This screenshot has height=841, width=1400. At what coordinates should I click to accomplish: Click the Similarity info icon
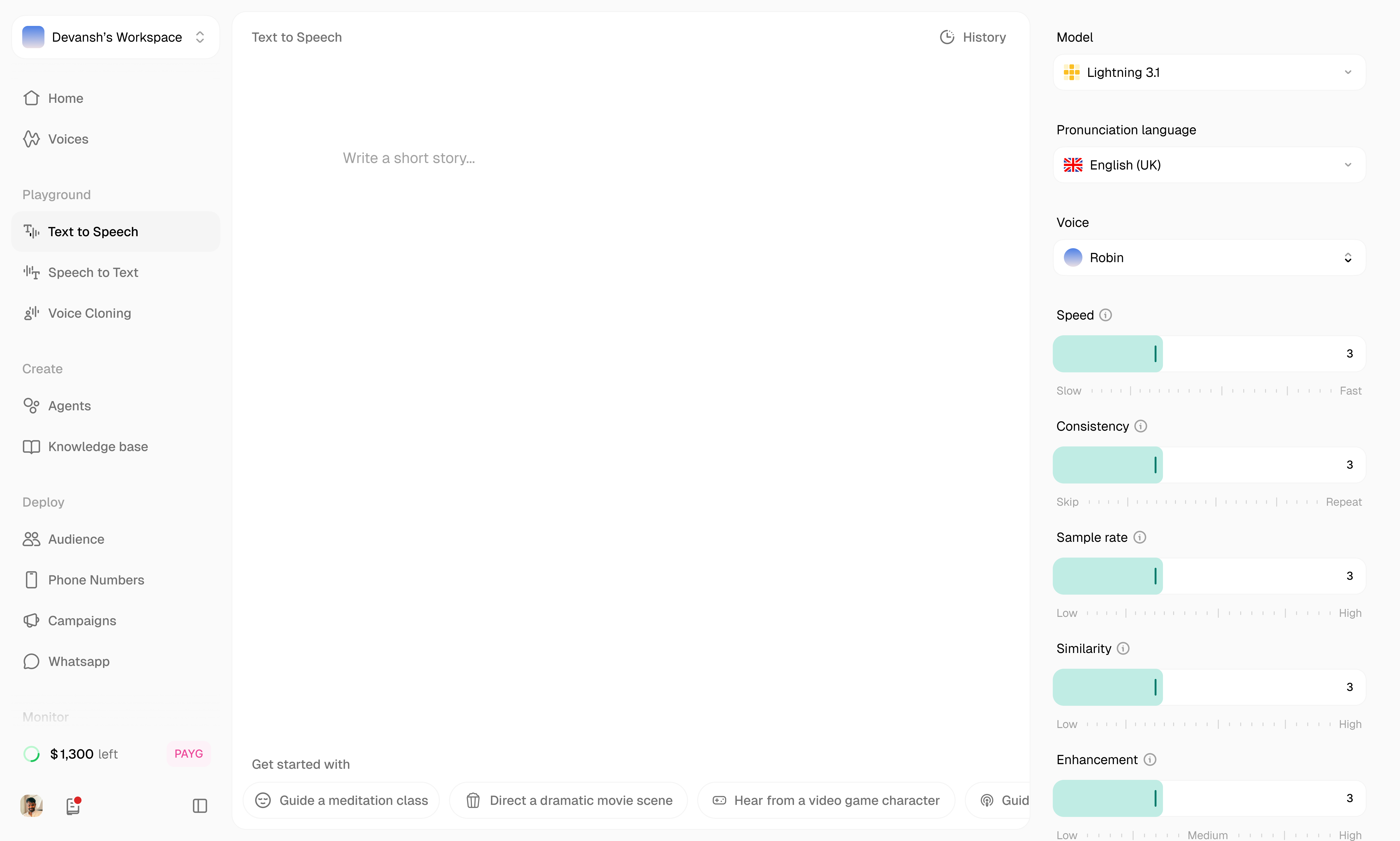click(x=1123, y=648)
